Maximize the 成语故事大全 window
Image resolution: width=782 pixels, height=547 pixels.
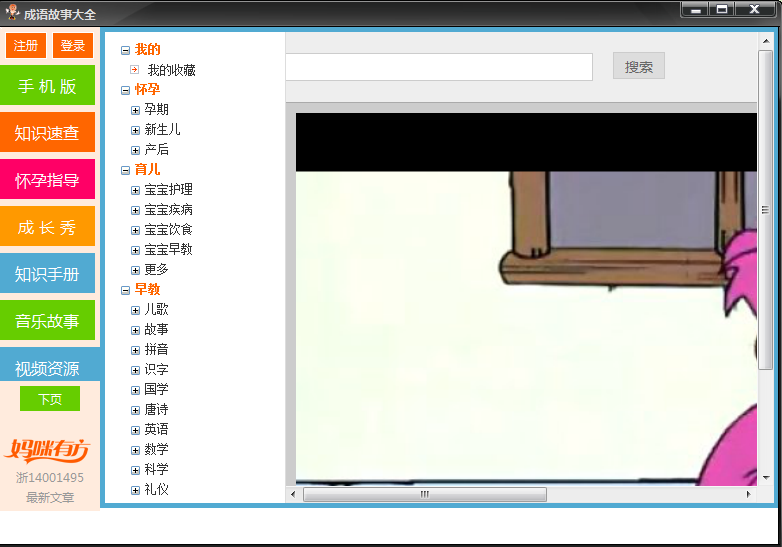pyautogui.click(x=722, y=9)
